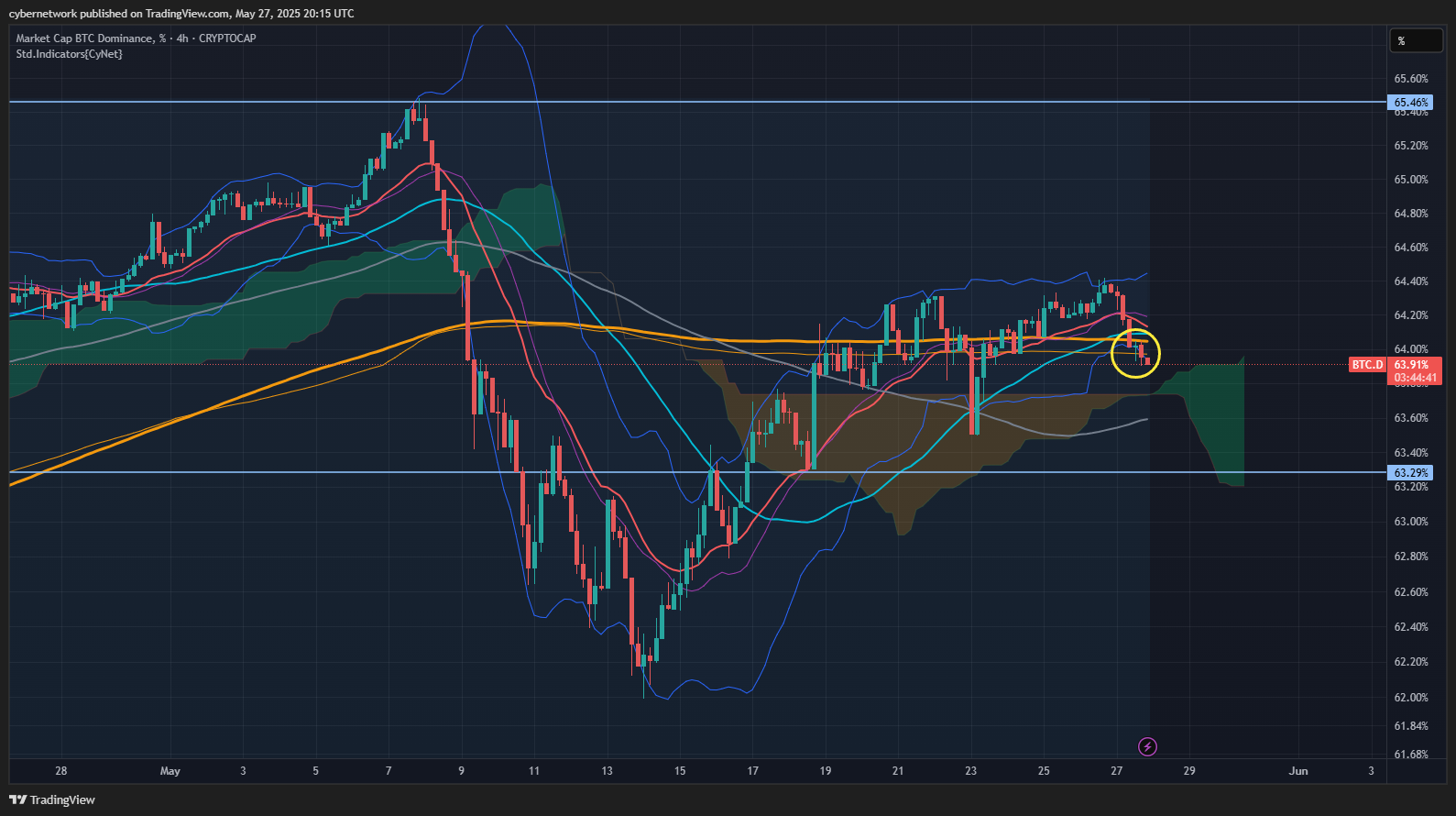Click the 27 date label on the time axis

(1116, 771)
